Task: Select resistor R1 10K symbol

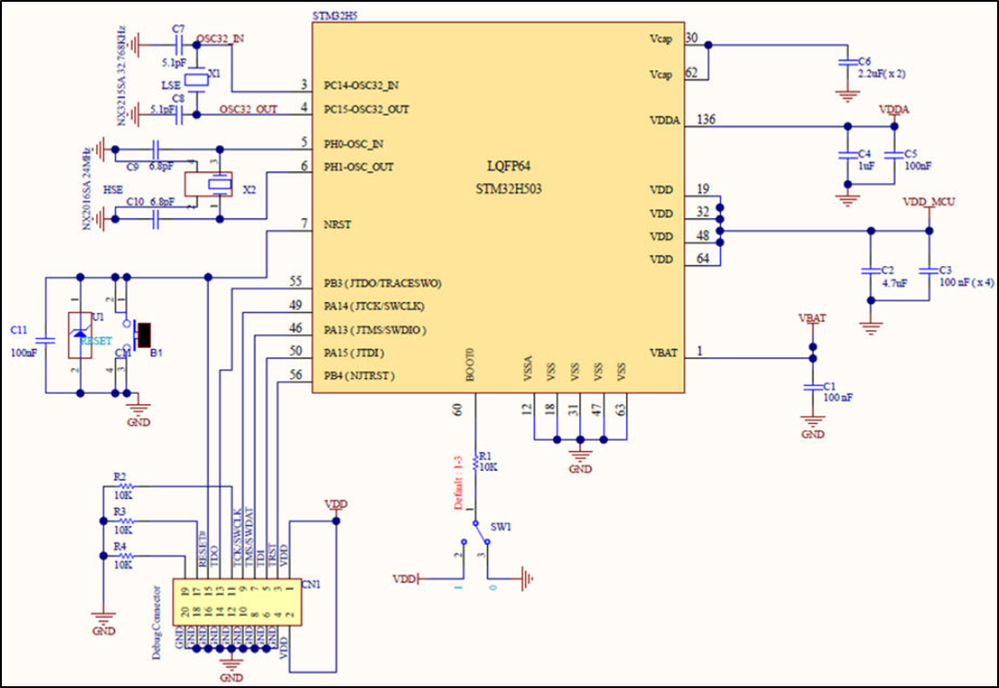Action: pyautogui.click(x=475, y=462)
